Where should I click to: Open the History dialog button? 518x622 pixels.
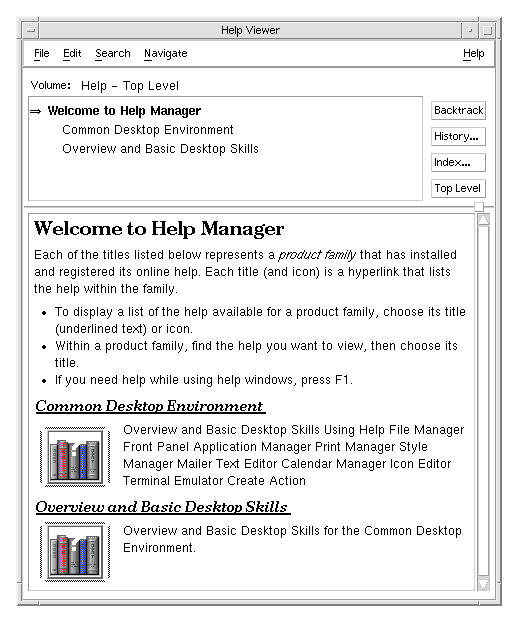pyautogui.click(x=458, y=136)
